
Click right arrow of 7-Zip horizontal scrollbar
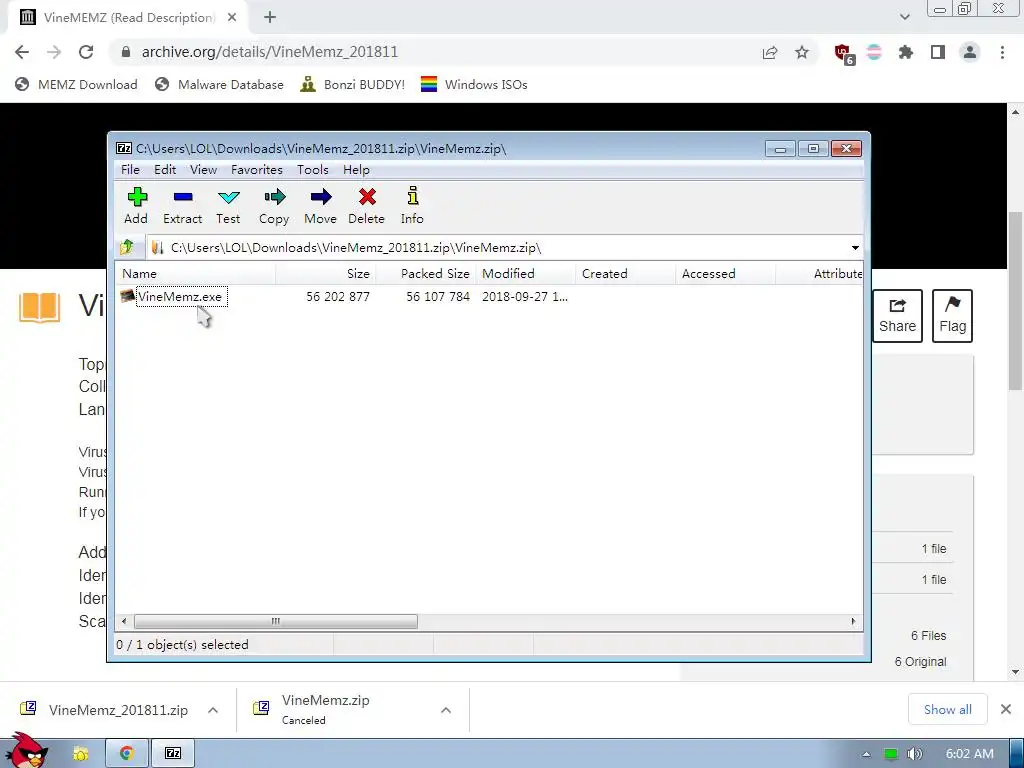click(x=853, y=621)
